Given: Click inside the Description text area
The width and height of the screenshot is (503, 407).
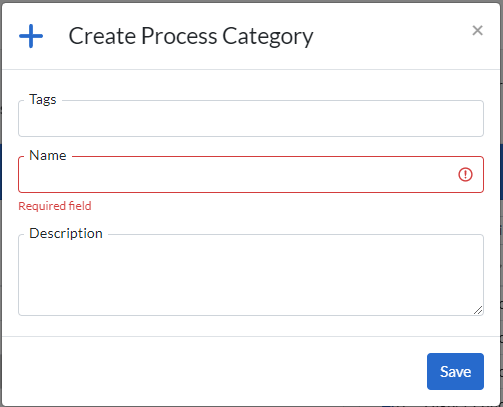Looking at the screenshot, I should [x=251, y=275].
